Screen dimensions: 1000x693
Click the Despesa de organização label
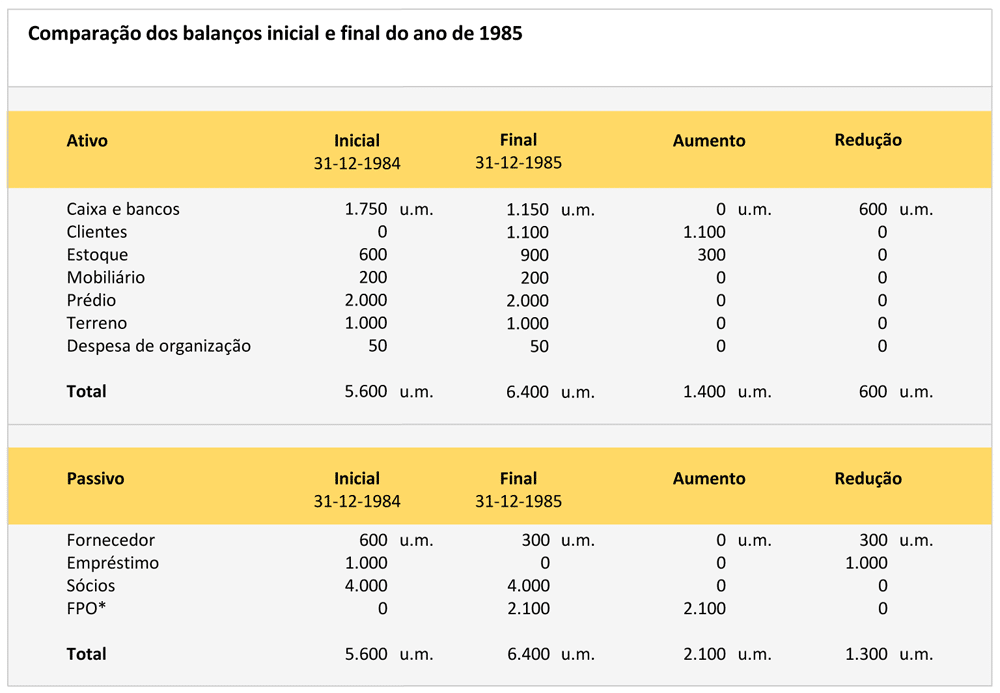click(158, 347)
